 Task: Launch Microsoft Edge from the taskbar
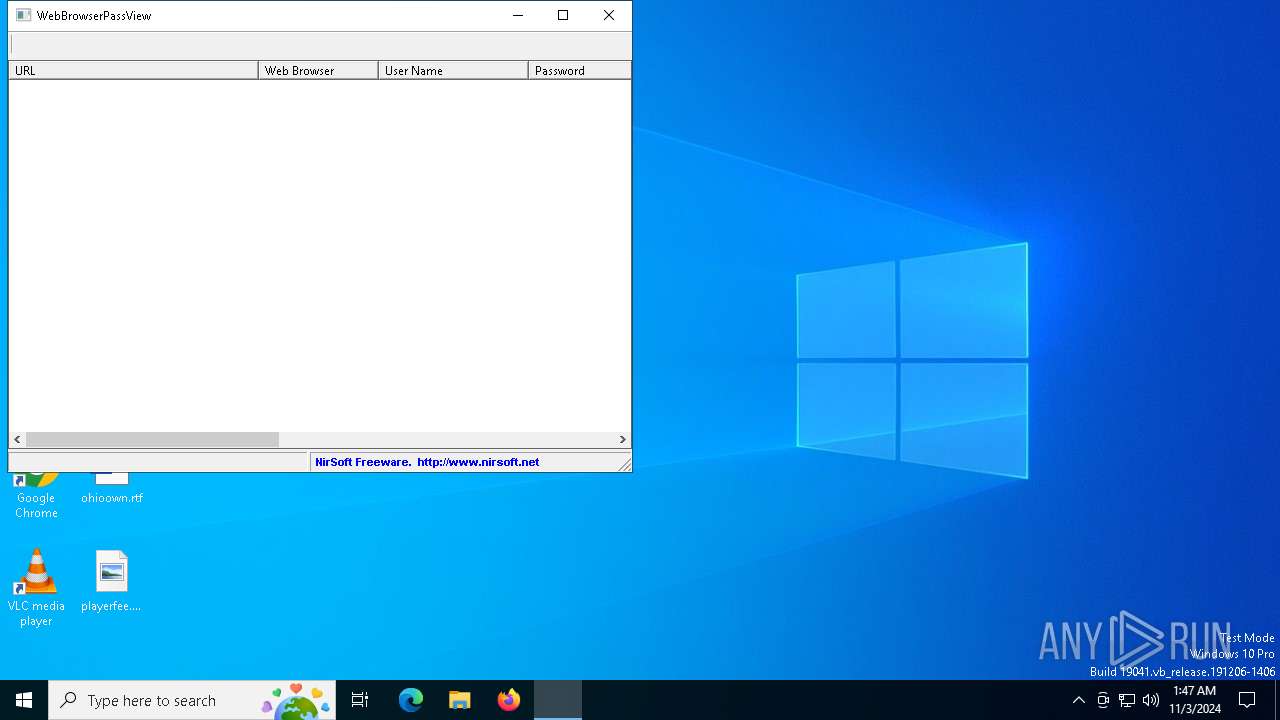[x=411, y=700]
